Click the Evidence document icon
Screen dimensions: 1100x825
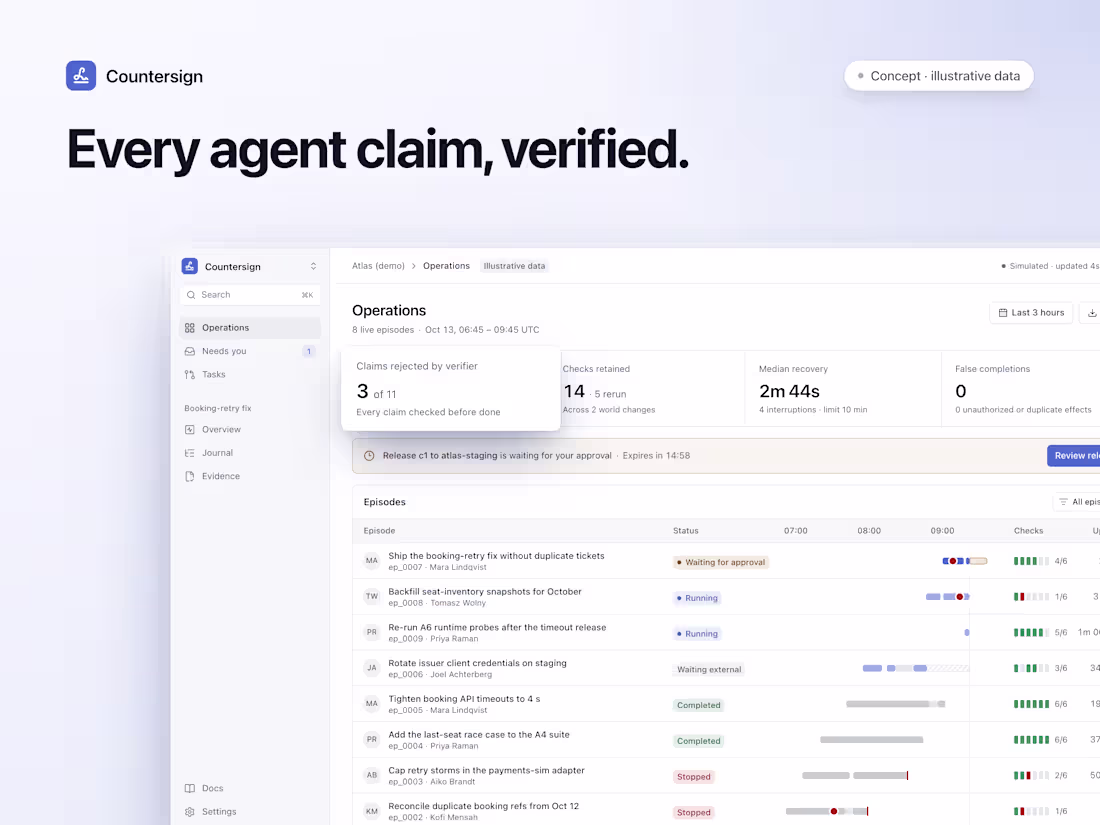pyautogui.click(x=189, y=476)
